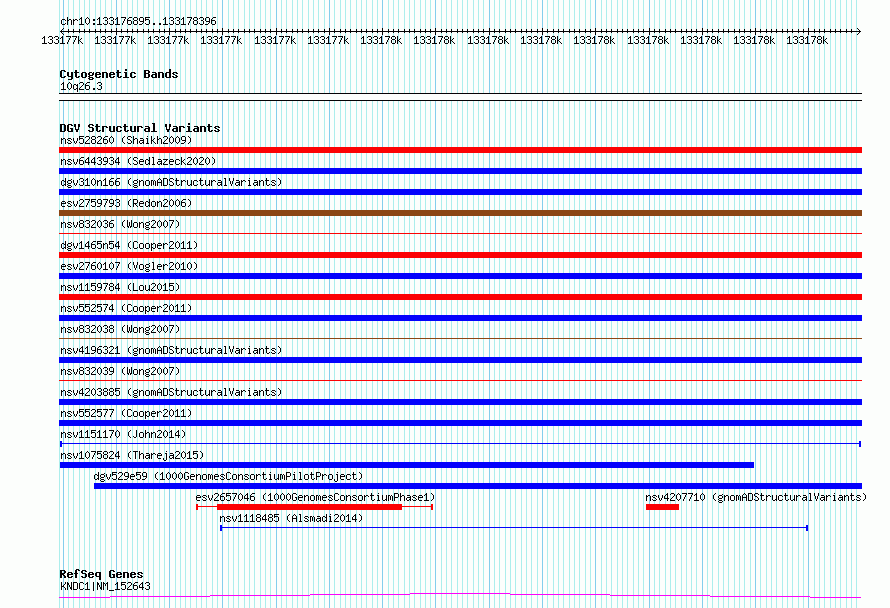Viewport: 890px width, 608px height.
Task: Click the DGV Structural Variants track title
Action: click(140, 128)
